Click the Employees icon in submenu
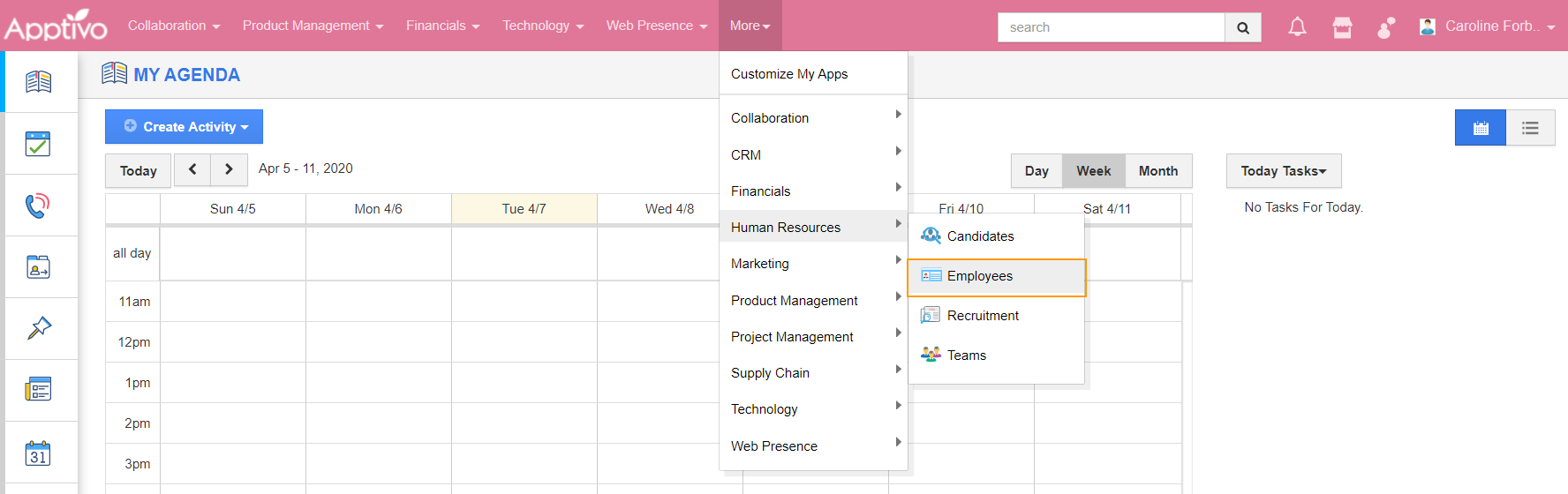The width and height of the screenshot is (1568, 494). point(931,275)
